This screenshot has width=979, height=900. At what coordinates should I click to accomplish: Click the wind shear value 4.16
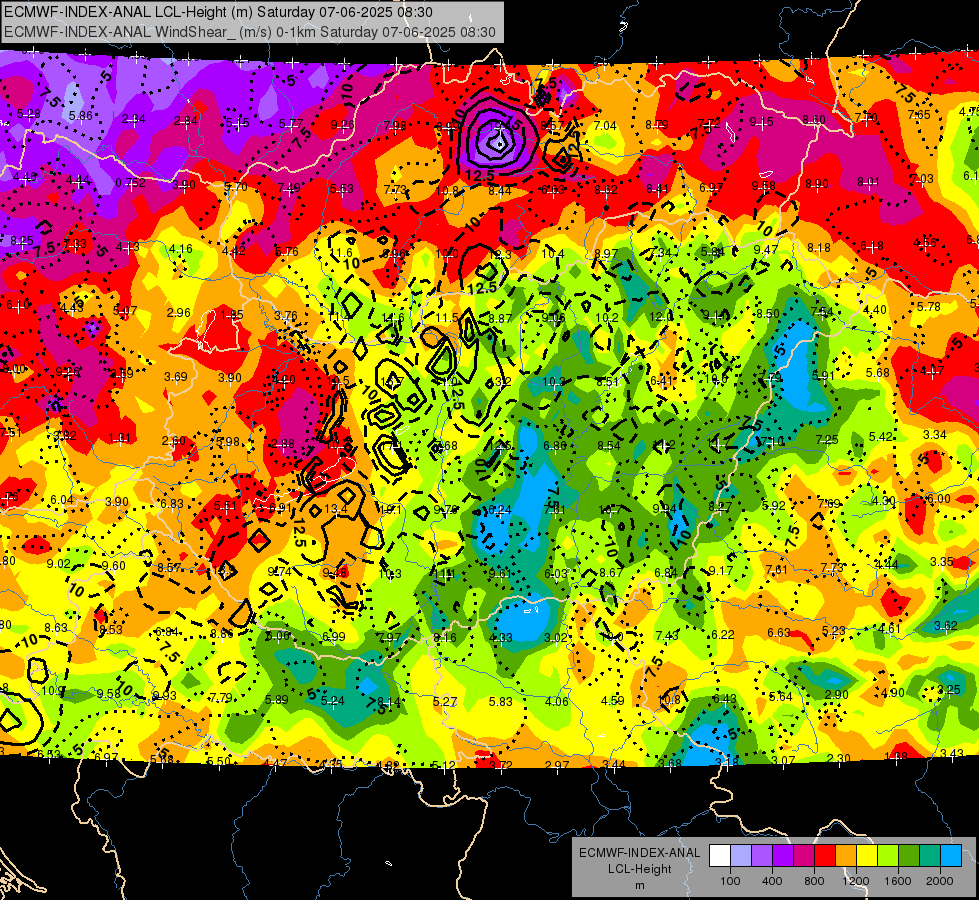[x=181, y=249]
